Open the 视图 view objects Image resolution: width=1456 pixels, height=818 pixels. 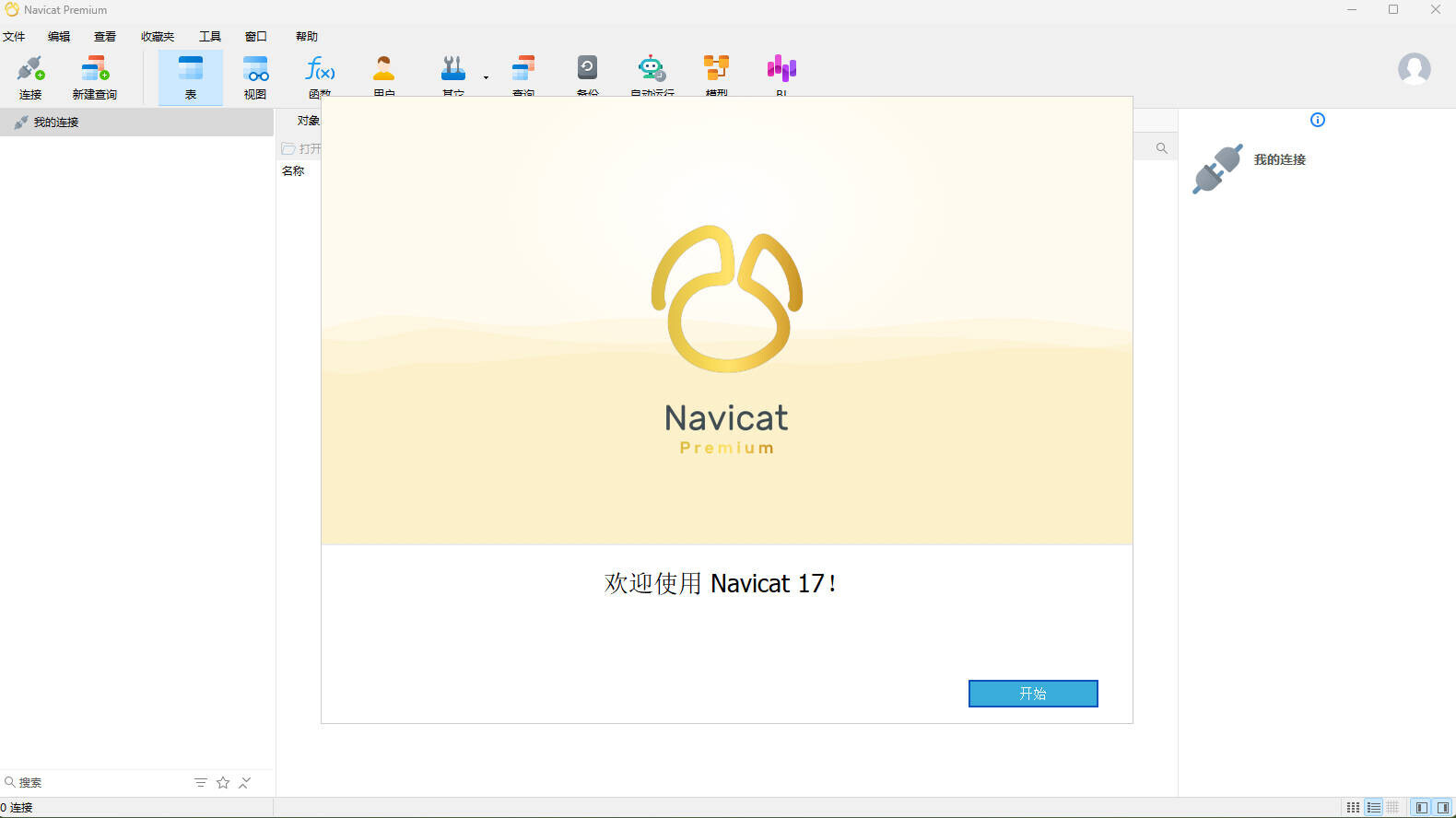coord(255,77)
